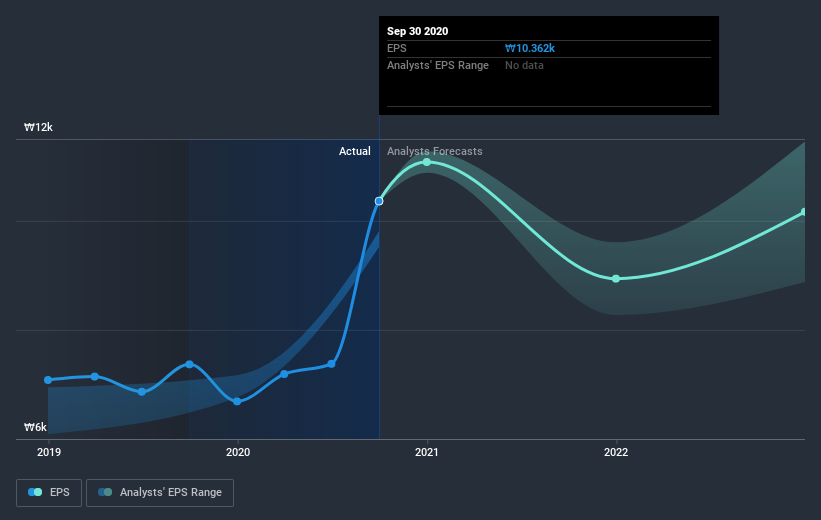
Task: Click the 2019 x-axis label
Action: point(49,452)
